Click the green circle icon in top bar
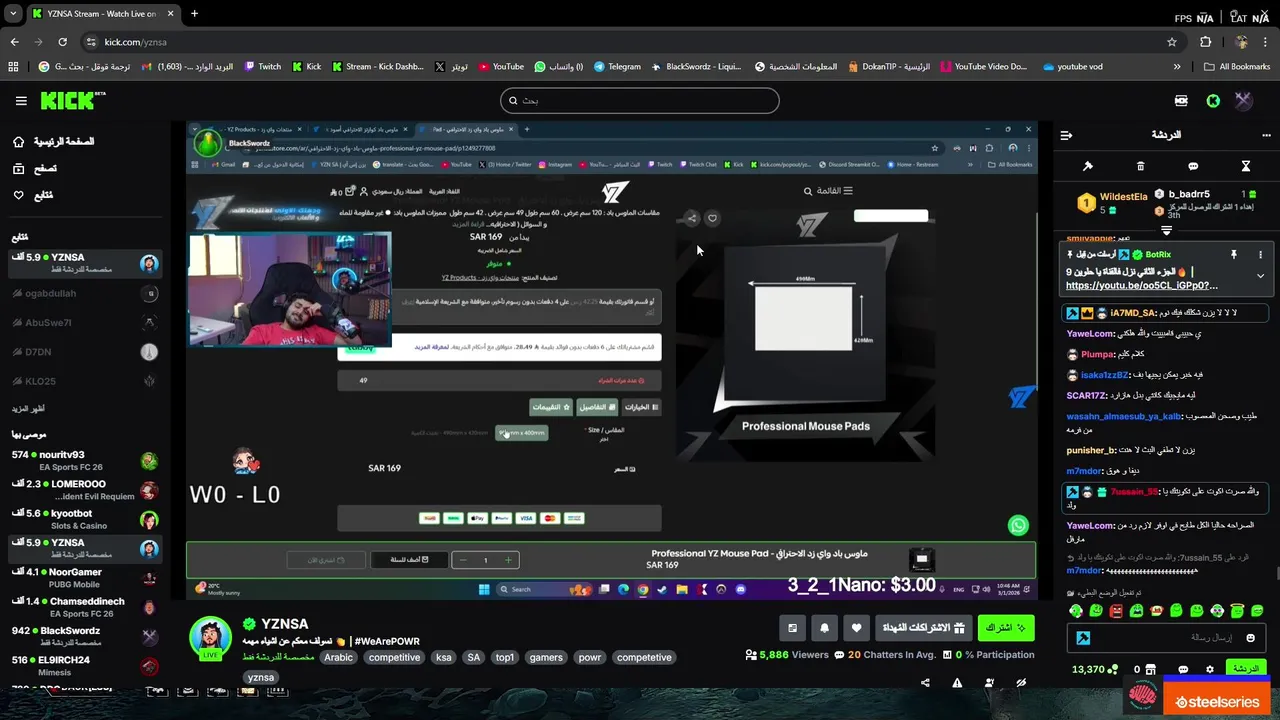Viewport: 1280px width, 720px height. coord(1213,101)
